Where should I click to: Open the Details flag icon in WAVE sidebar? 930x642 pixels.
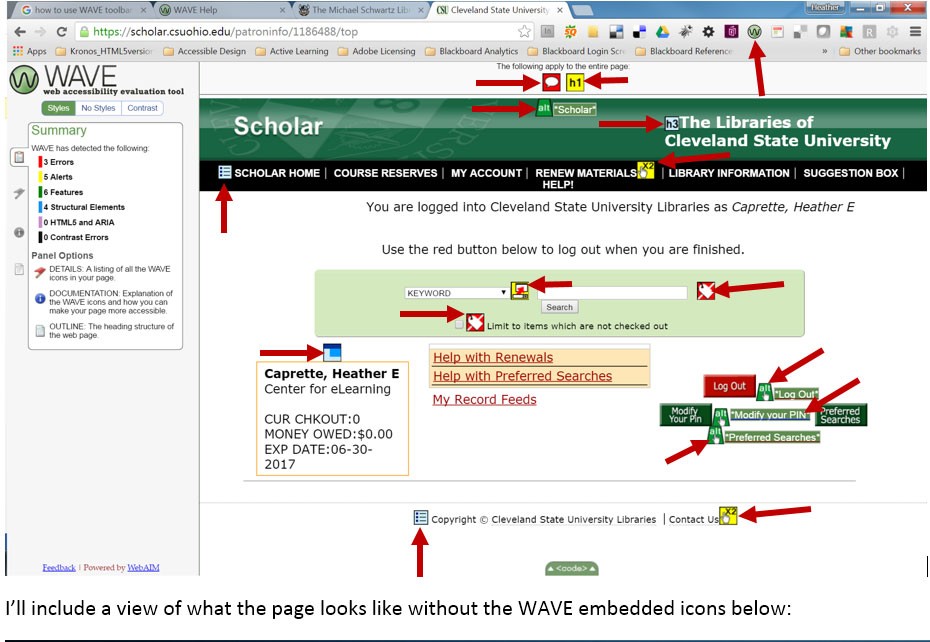(x=19, y=193)
